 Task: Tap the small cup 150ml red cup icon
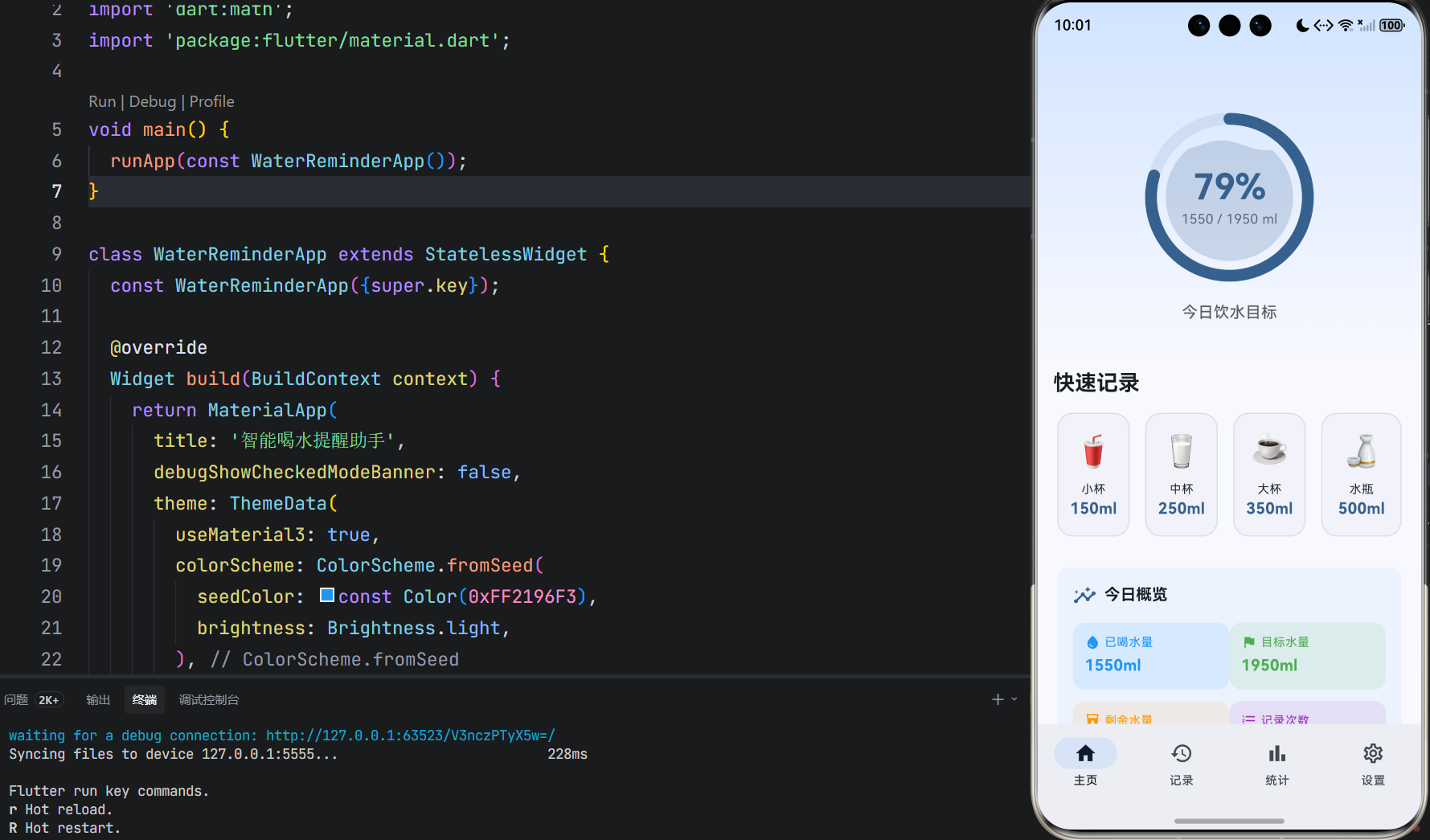point(1093,451)
